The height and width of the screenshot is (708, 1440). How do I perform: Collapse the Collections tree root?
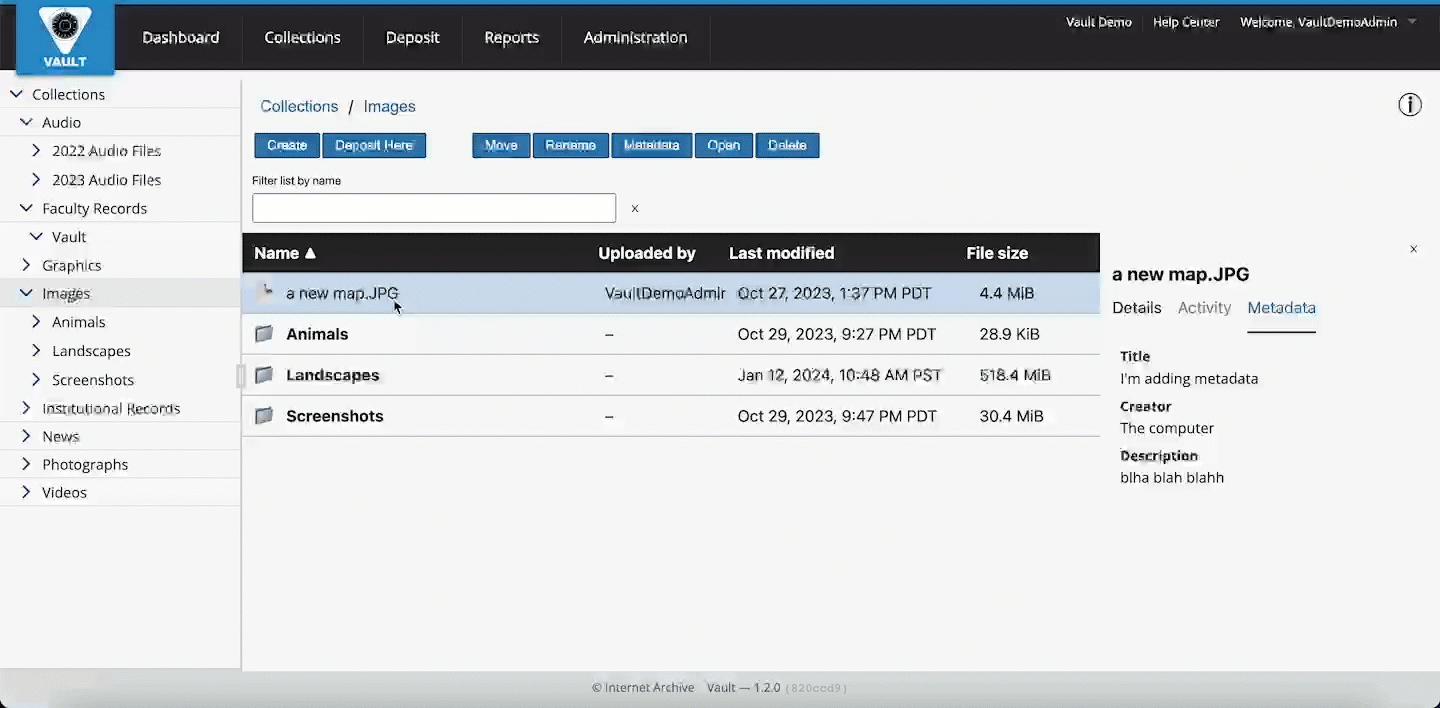[16, 94]
